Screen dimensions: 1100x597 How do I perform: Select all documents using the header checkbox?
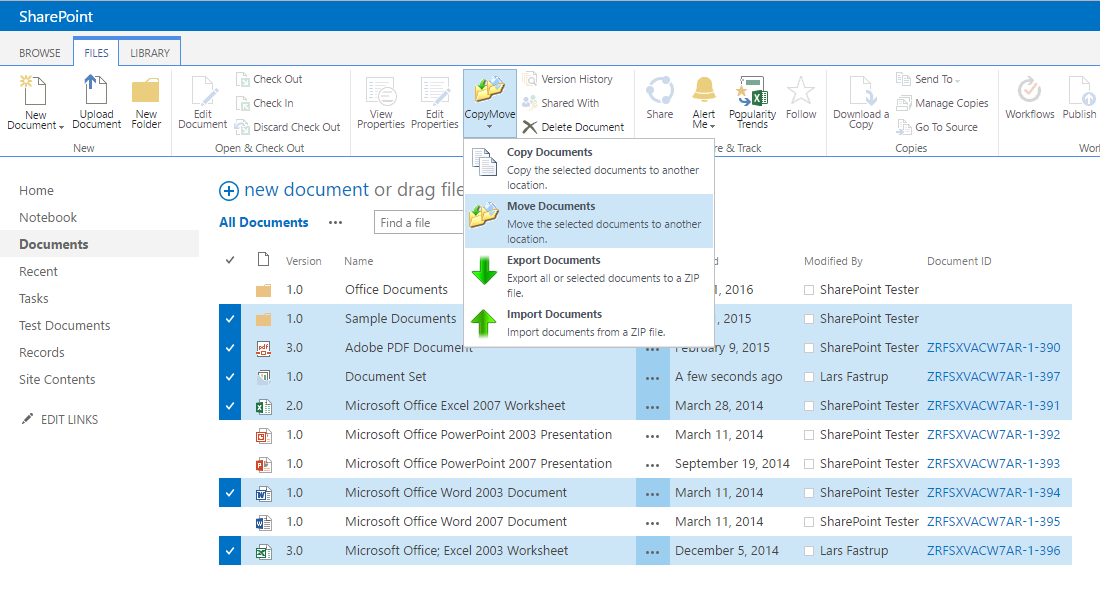(229, 260)
